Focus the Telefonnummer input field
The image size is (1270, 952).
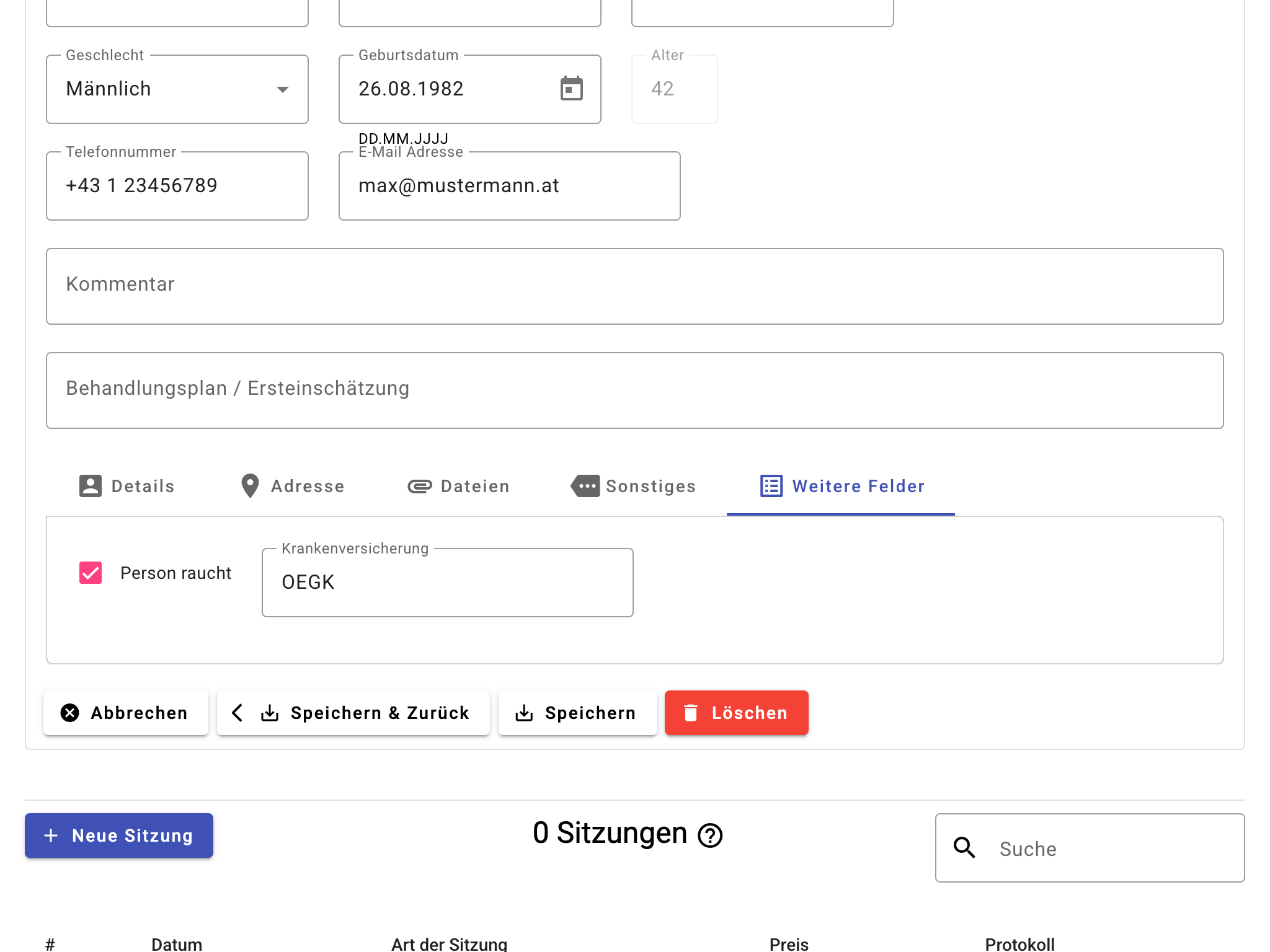pos(177,186)
